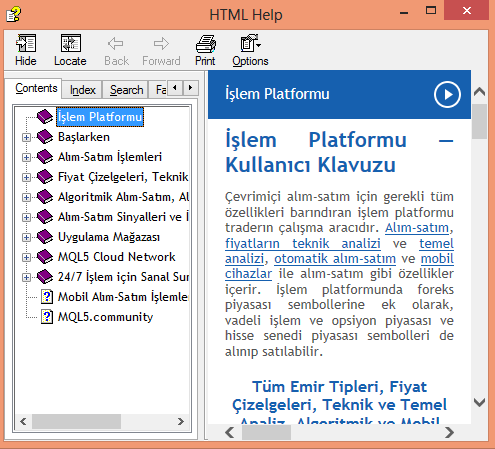
Task: Switch to the Search tab
Action: 126,90
